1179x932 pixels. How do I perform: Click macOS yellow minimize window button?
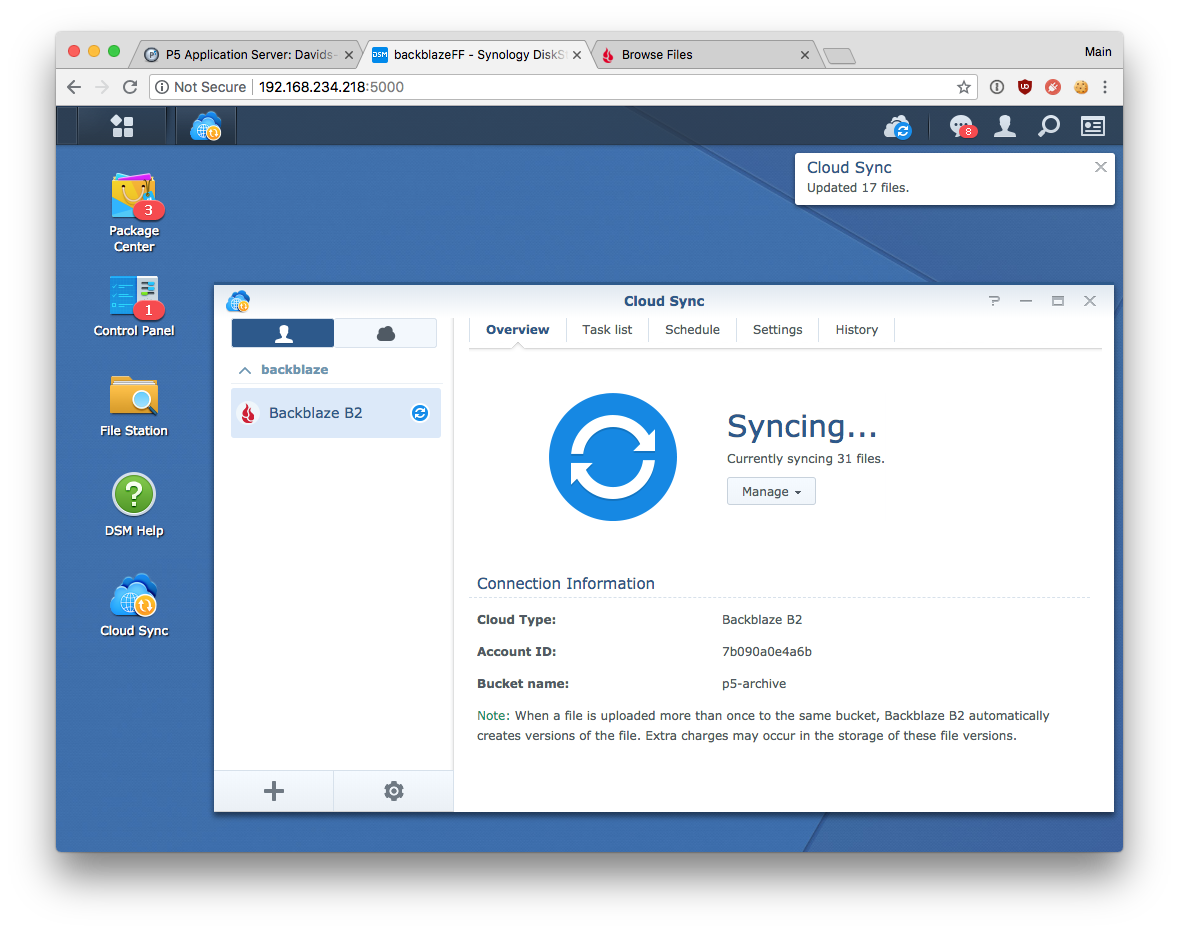pos(94,51)
